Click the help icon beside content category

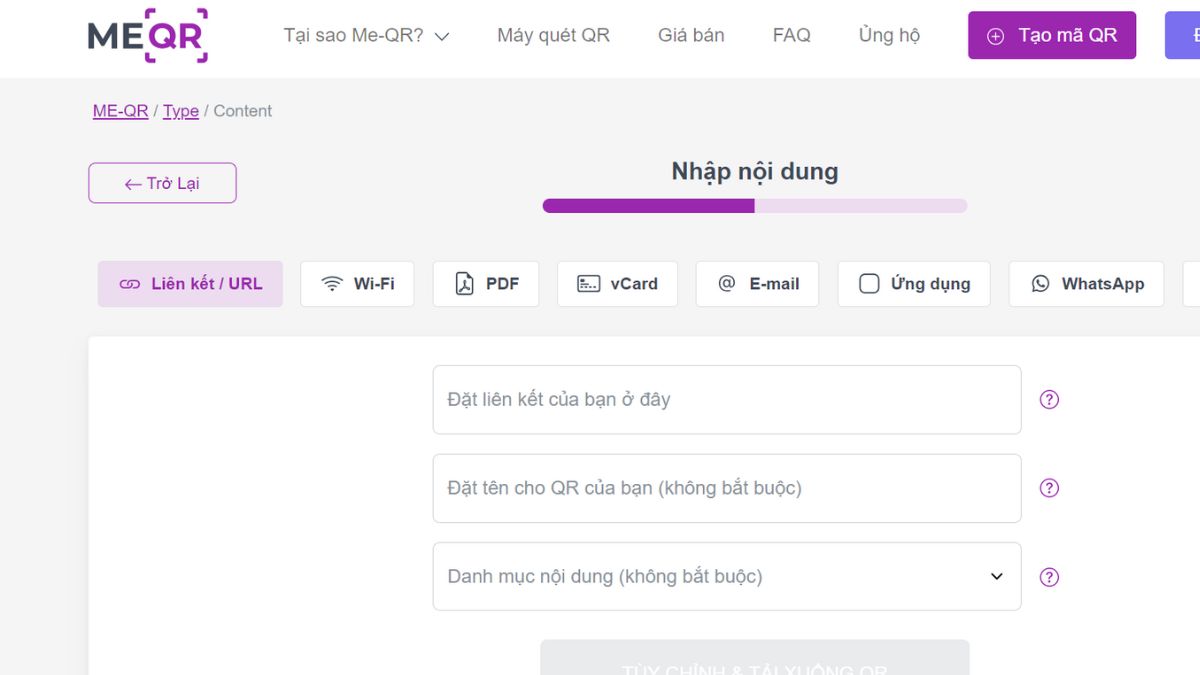pyautogui.click(x=1049, y=577)
